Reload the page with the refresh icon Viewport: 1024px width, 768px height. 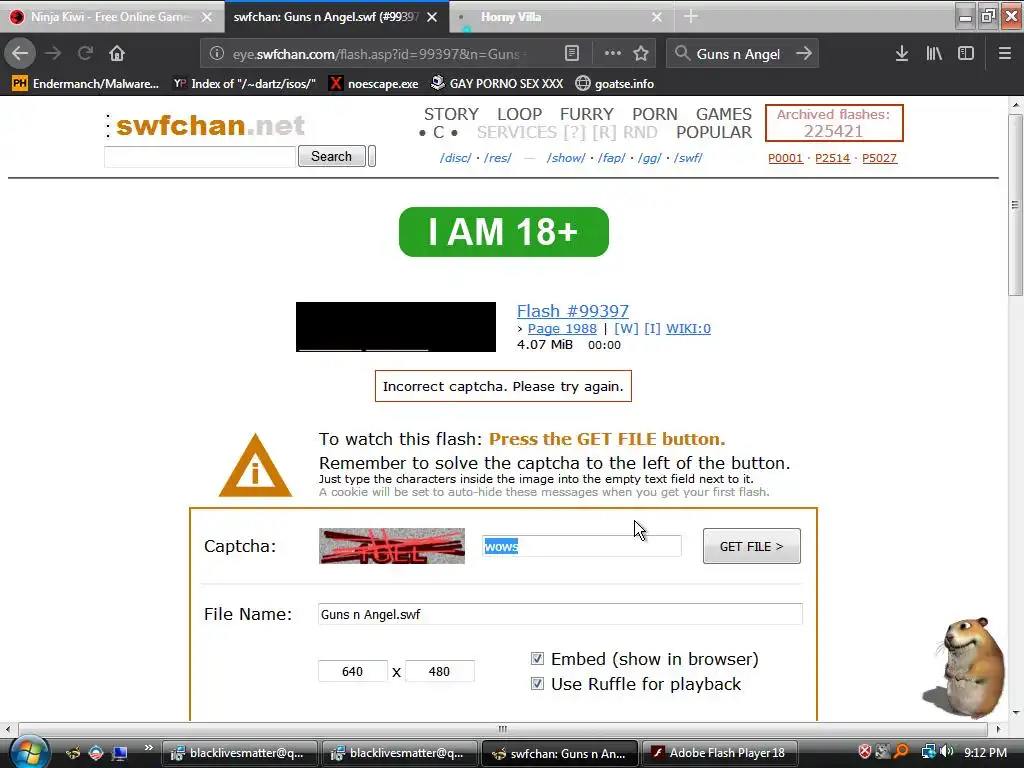(85, 54)
